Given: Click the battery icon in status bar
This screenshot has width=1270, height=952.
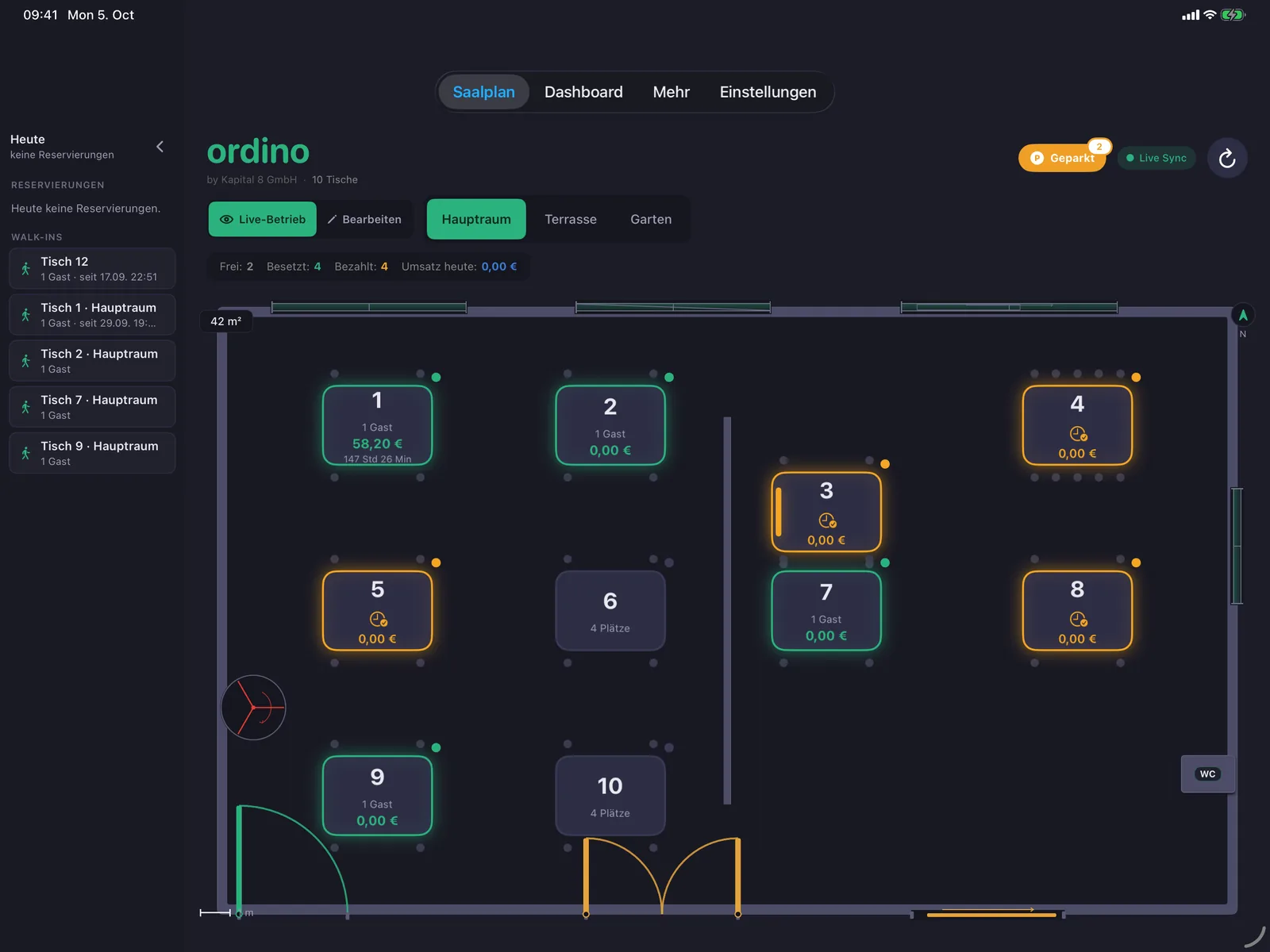Looking at the screenshot, I should [x=1233, y=15].
